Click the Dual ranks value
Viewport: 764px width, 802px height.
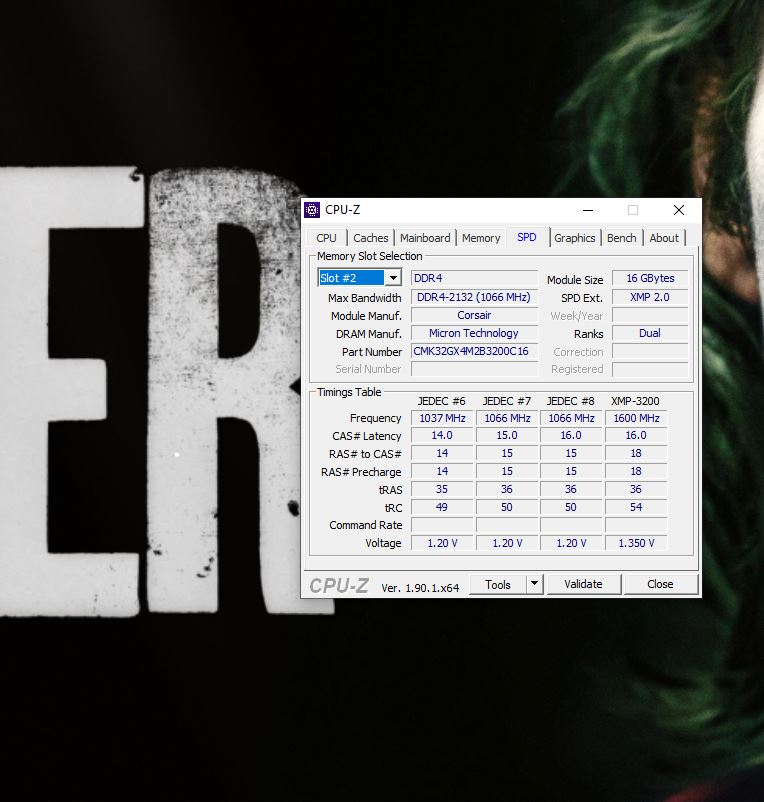[650, 333]
